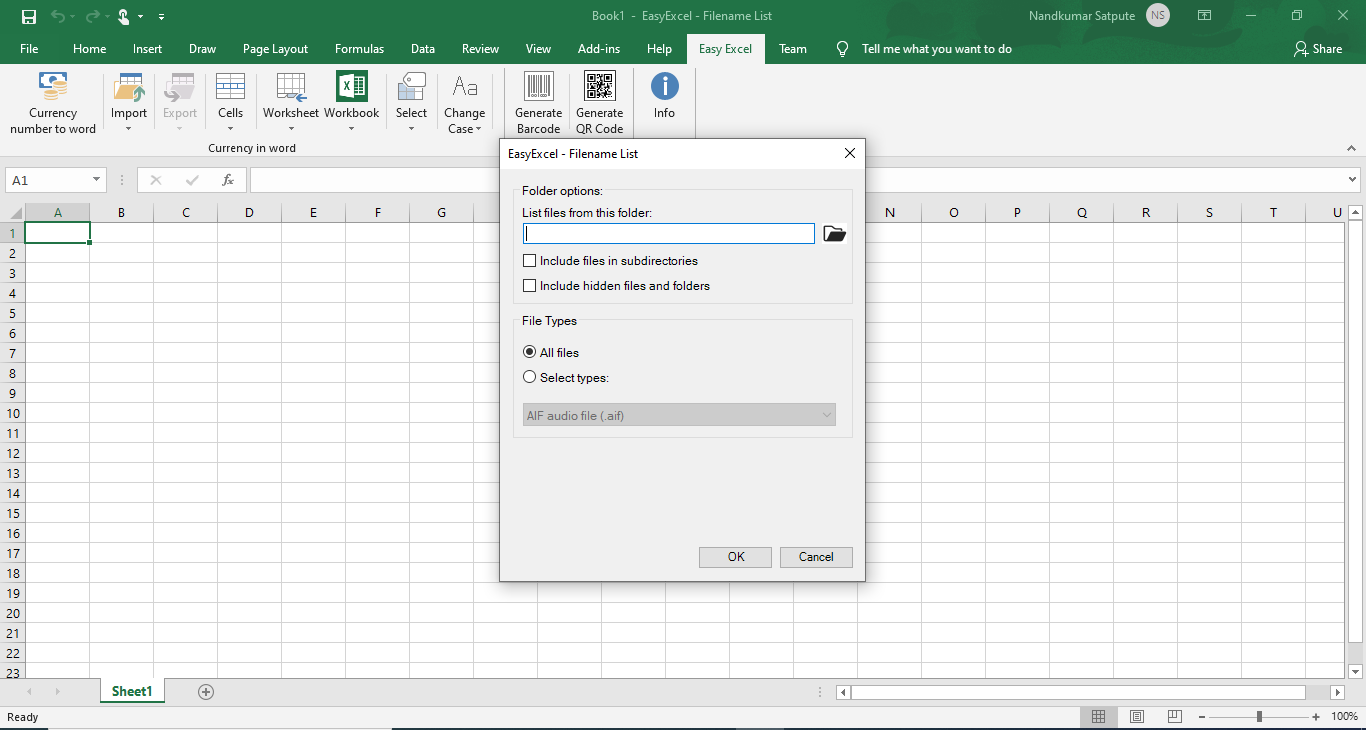The height and width of the screenshot is (730, 1366).
Task: Zoom in with the plus button
Action: tap(1316, 717)
